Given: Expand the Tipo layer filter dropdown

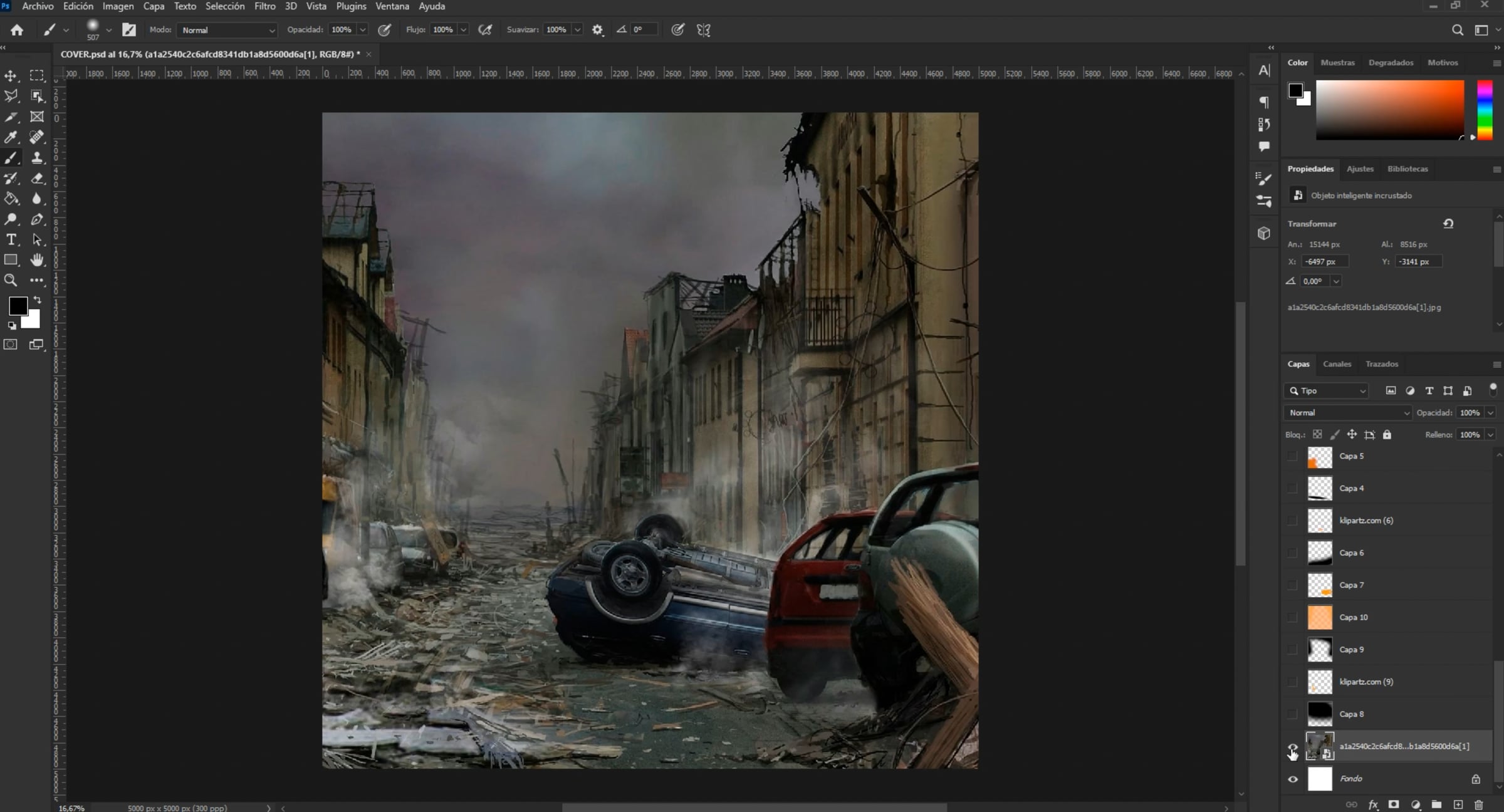Looking at the screenshot, I should point(1327,391).
